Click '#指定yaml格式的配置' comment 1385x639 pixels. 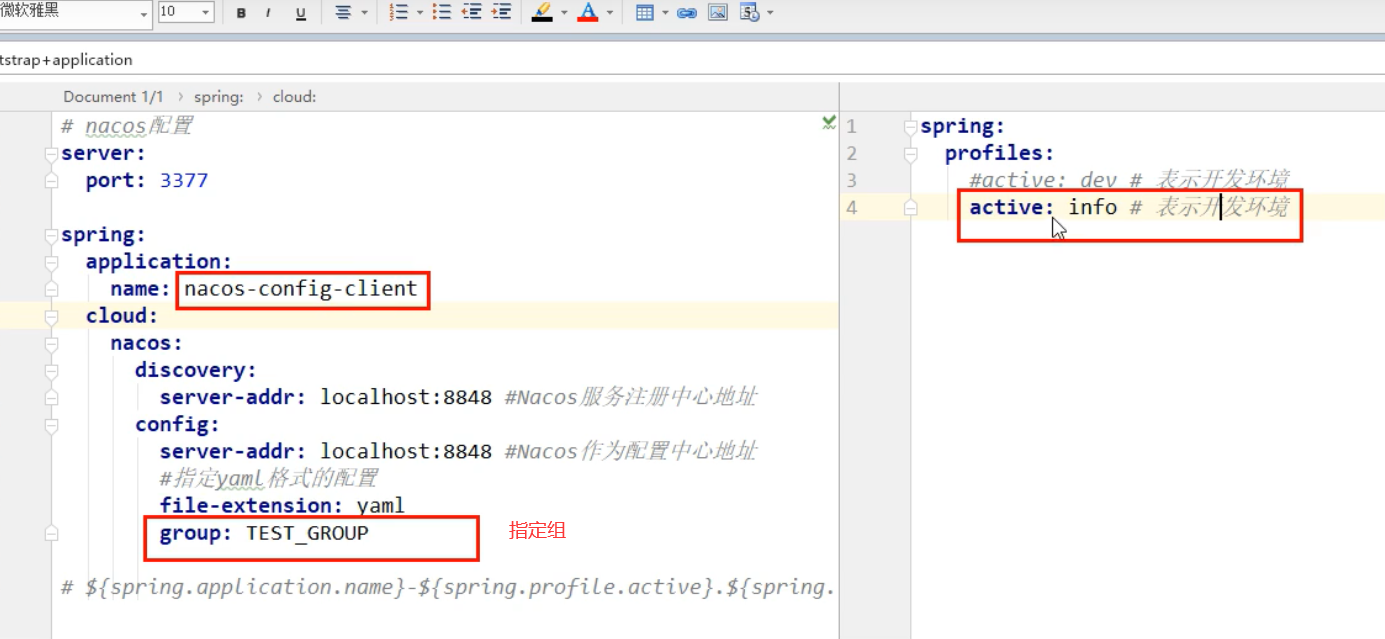tap(269, 479)
